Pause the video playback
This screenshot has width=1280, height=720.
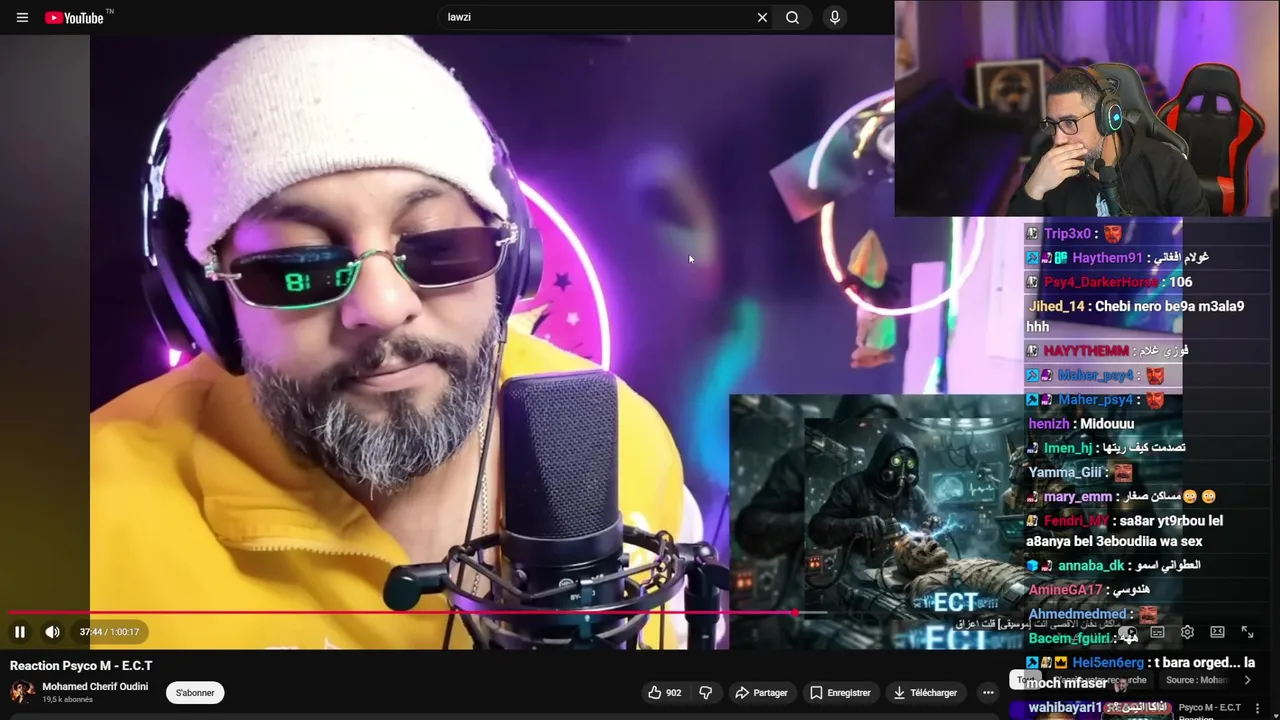[x=19, y=632]
